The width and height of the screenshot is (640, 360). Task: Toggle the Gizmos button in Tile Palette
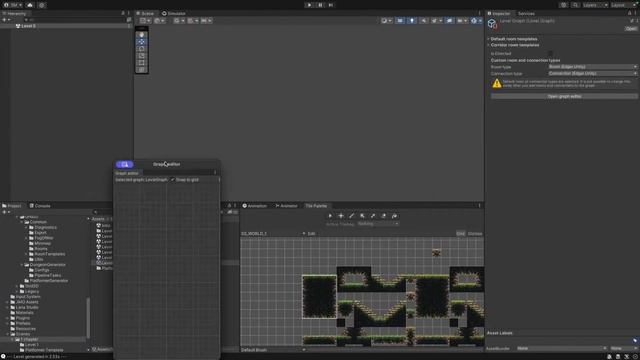(x=475, y=233)
